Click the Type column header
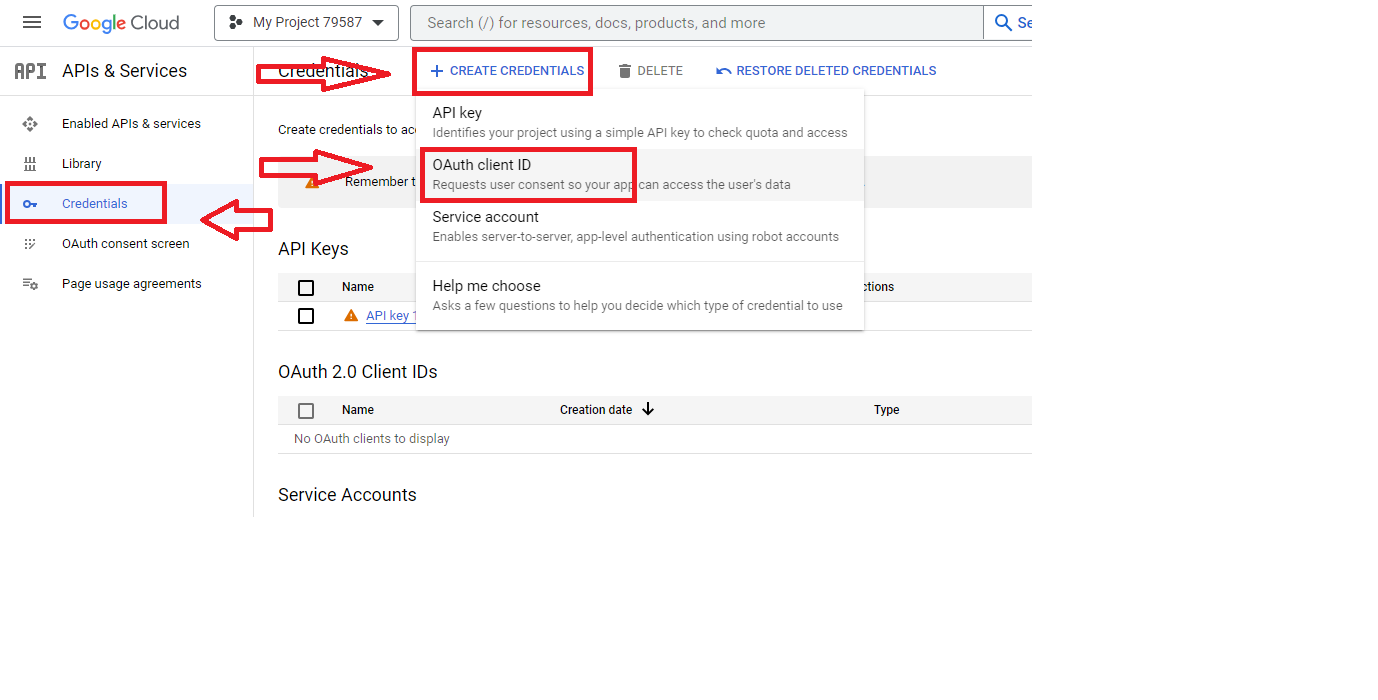1378x700 pixels. click(886, 410)
